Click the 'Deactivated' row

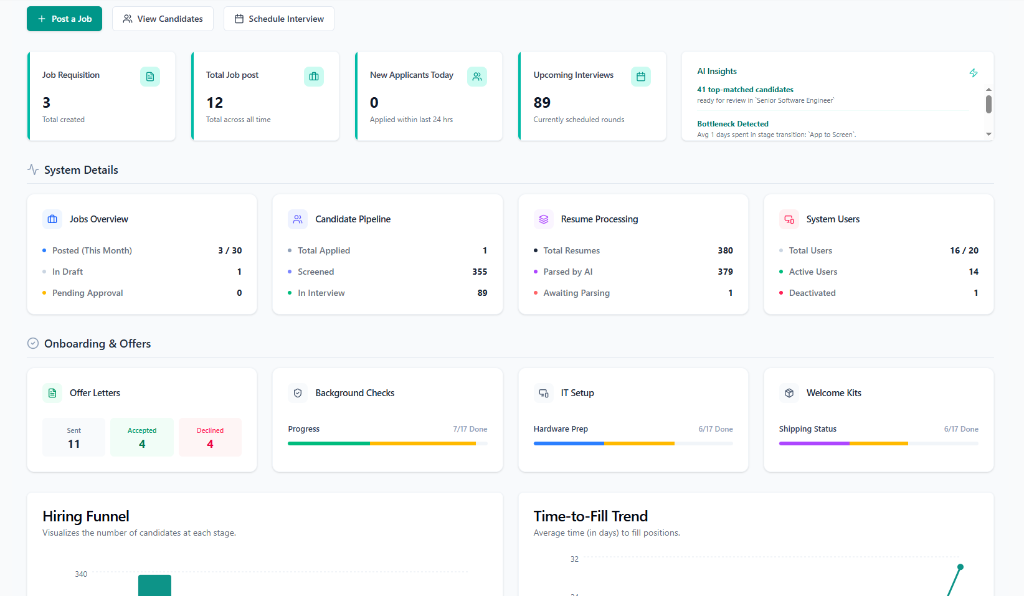point(878,293)
